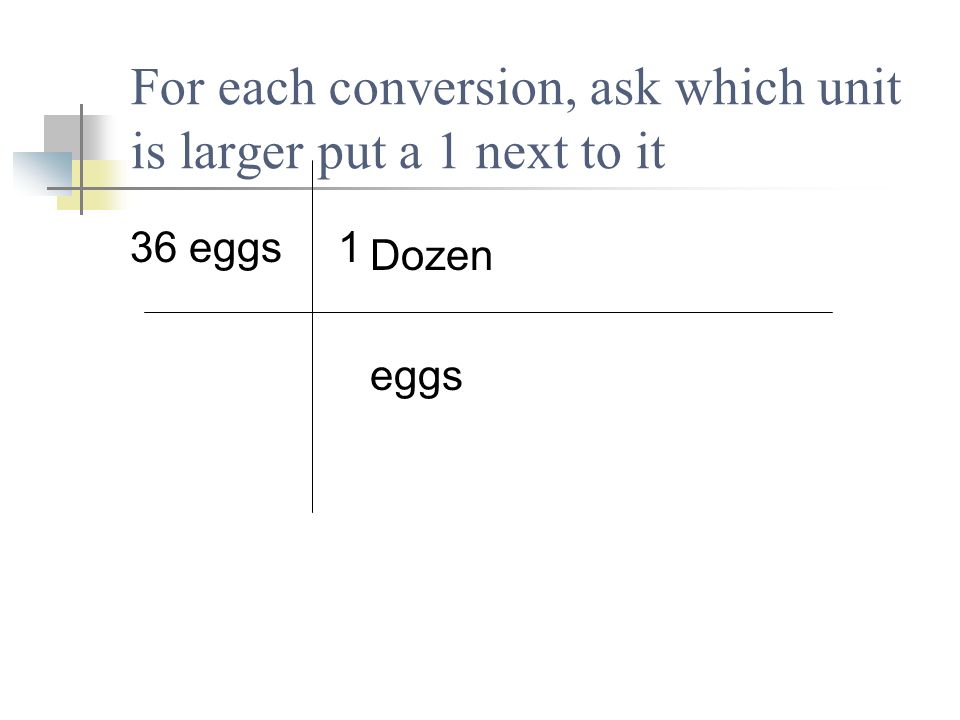The height and width of the screenshot is (720, 960).
Task: Select the word "put" in the title
Action: click(352, 154)
